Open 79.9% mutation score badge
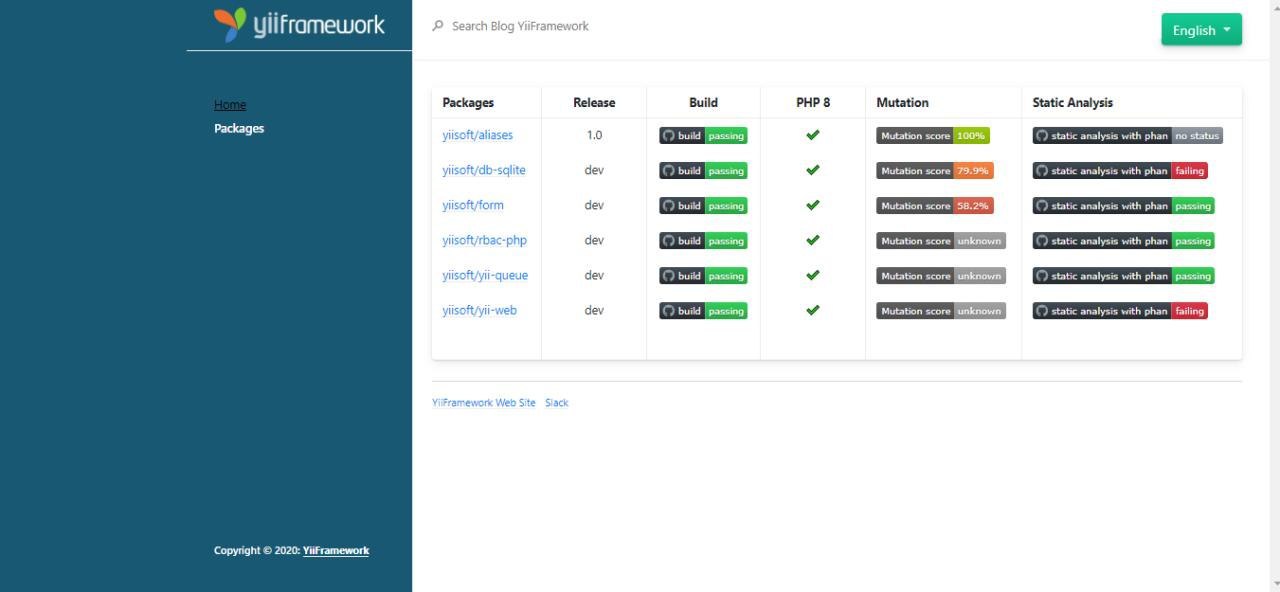1280x592 pixels. click(x=935, y=171)
